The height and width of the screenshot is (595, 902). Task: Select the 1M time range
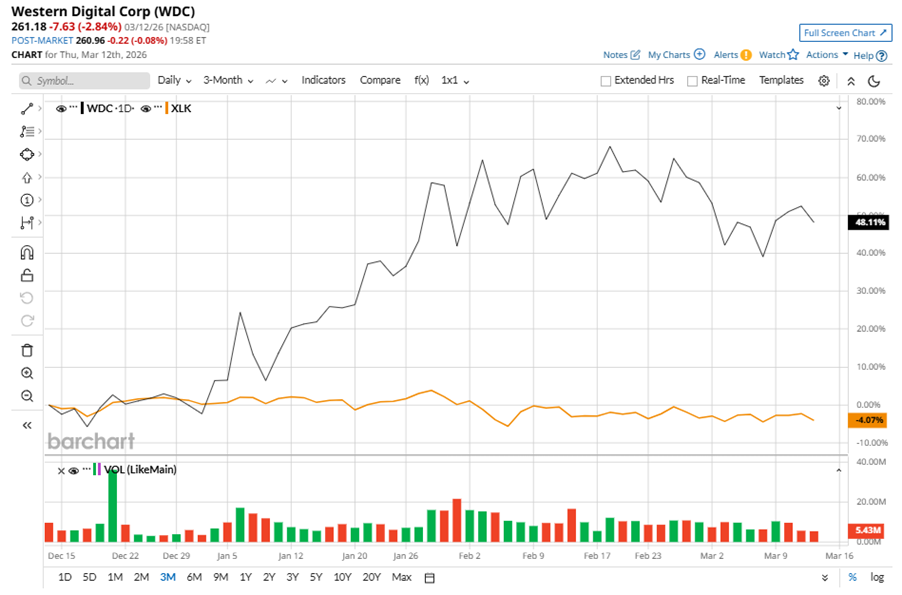point(115,577)
